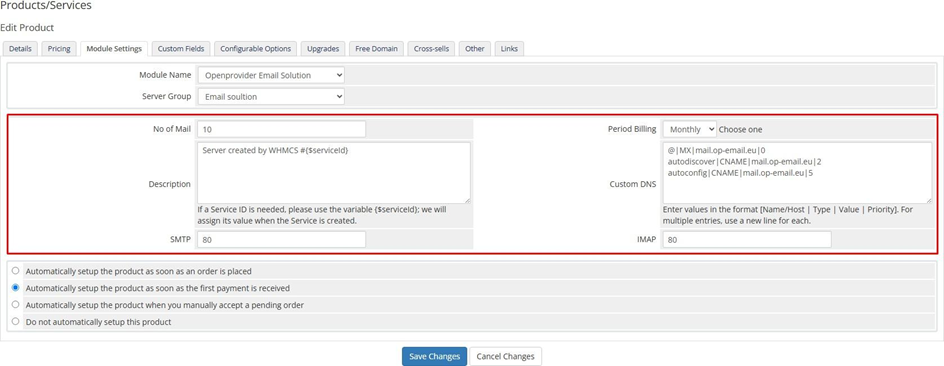This screenshot has height=366, width=944.
Task: Click the 'No of Mail' label
Action: point(172,129)
